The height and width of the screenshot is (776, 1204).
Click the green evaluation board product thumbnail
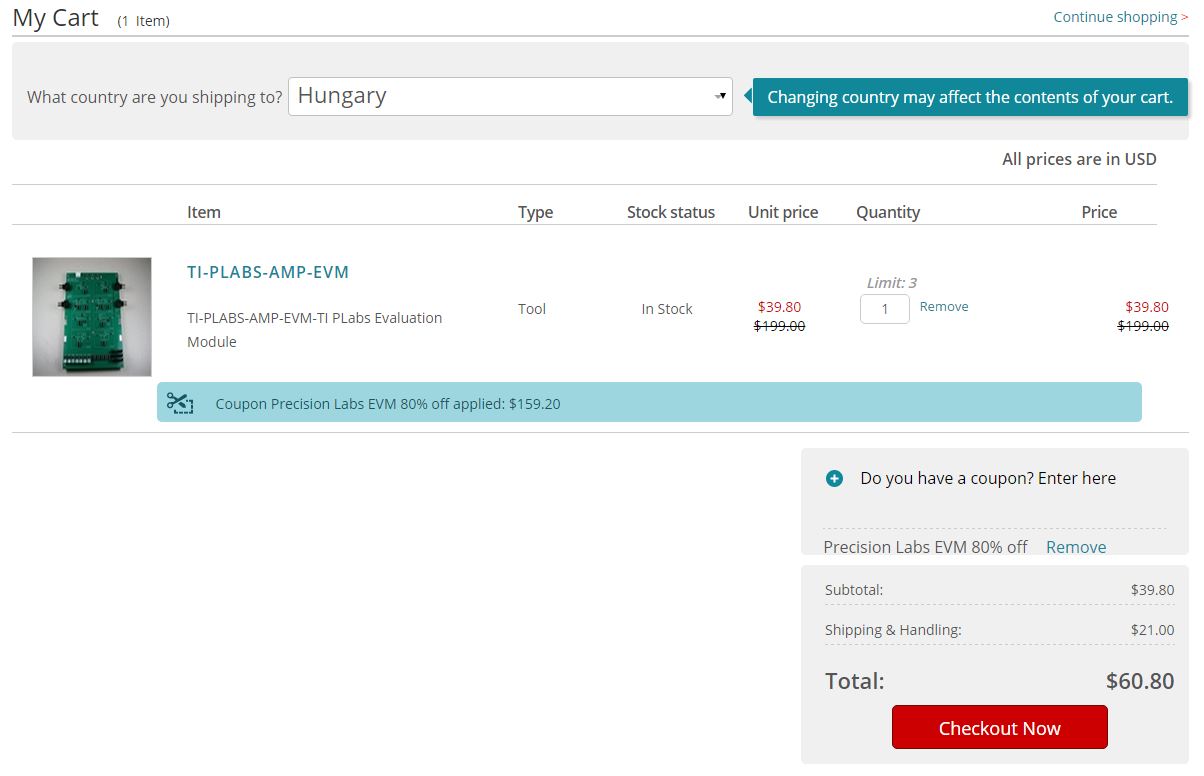pos(92,317)
